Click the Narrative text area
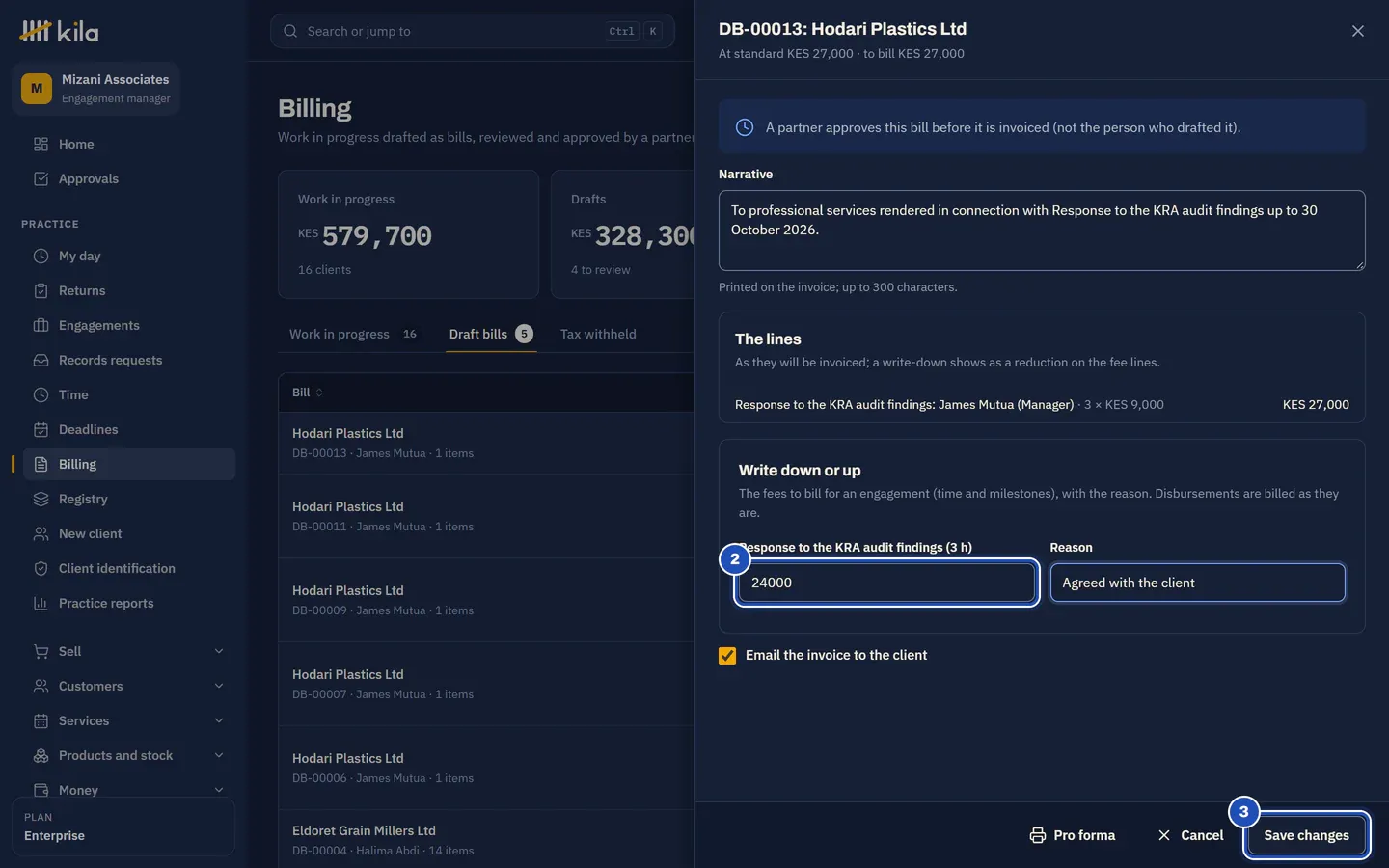 pos(1042,231)
